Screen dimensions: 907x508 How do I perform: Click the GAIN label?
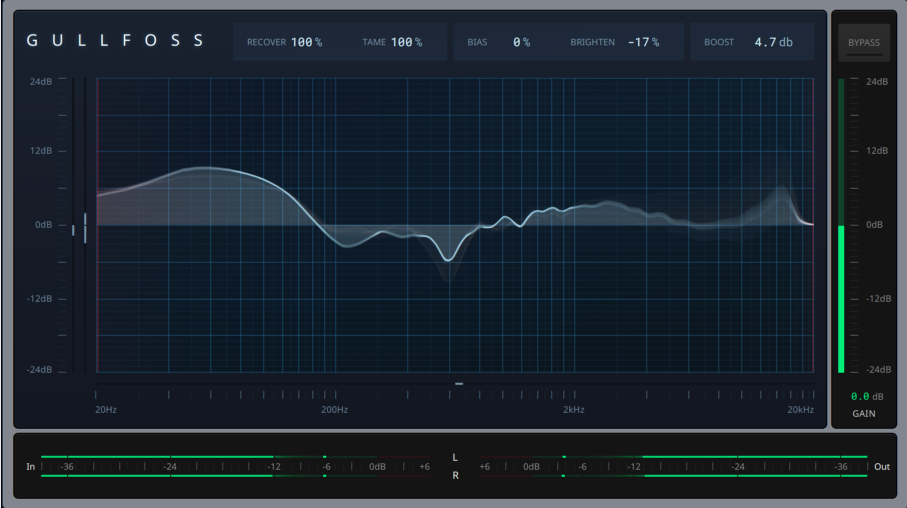[864, 414]
